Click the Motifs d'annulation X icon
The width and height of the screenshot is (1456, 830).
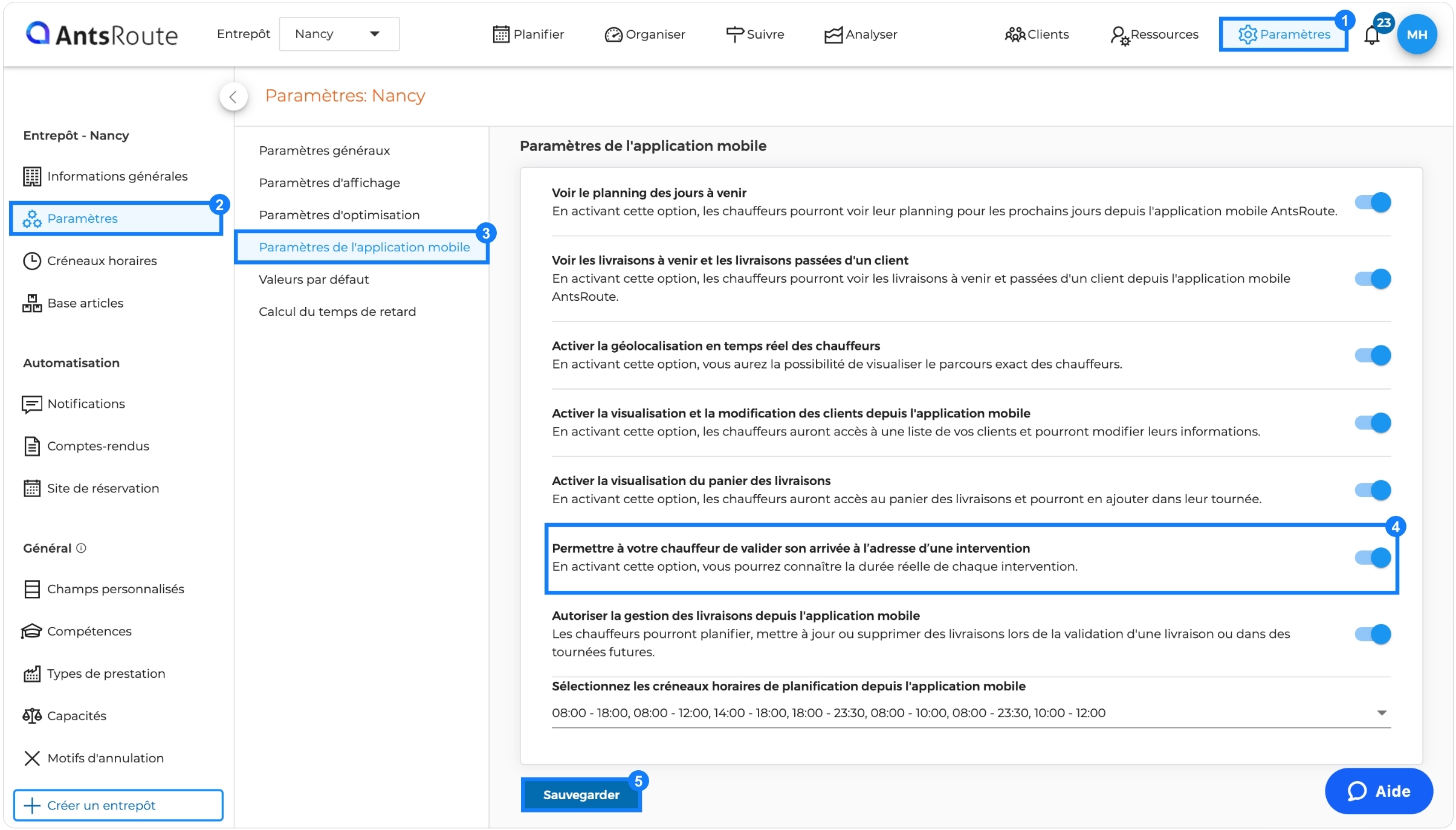31,758
